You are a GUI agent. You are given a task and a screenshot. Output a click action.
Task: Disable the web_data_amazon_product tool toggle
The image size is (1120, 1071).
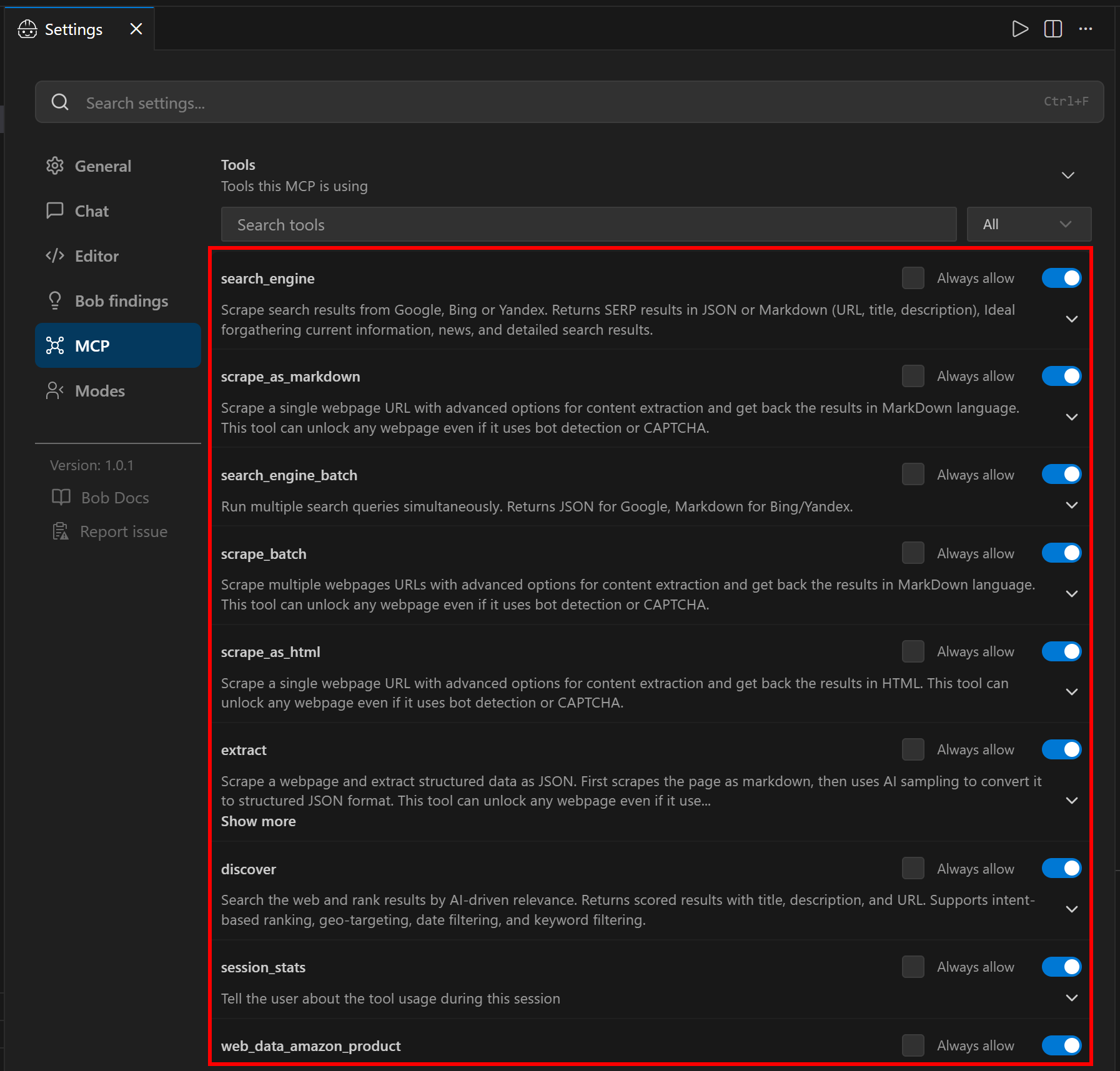[x=1061, y=1045]
